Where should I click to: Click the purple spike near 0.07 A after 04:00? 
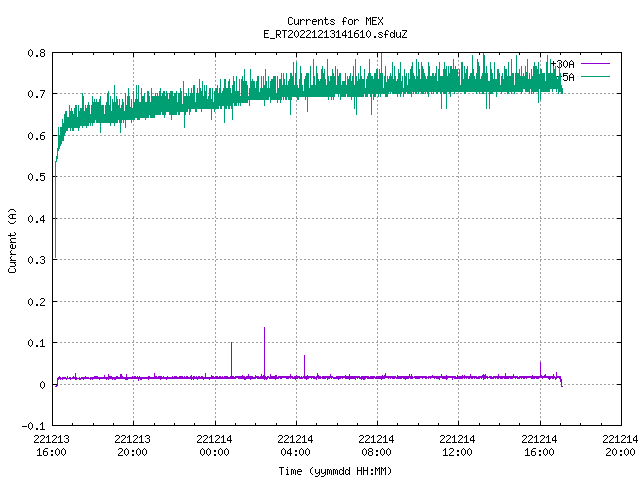pyautogui.click(x=304, y=366)
